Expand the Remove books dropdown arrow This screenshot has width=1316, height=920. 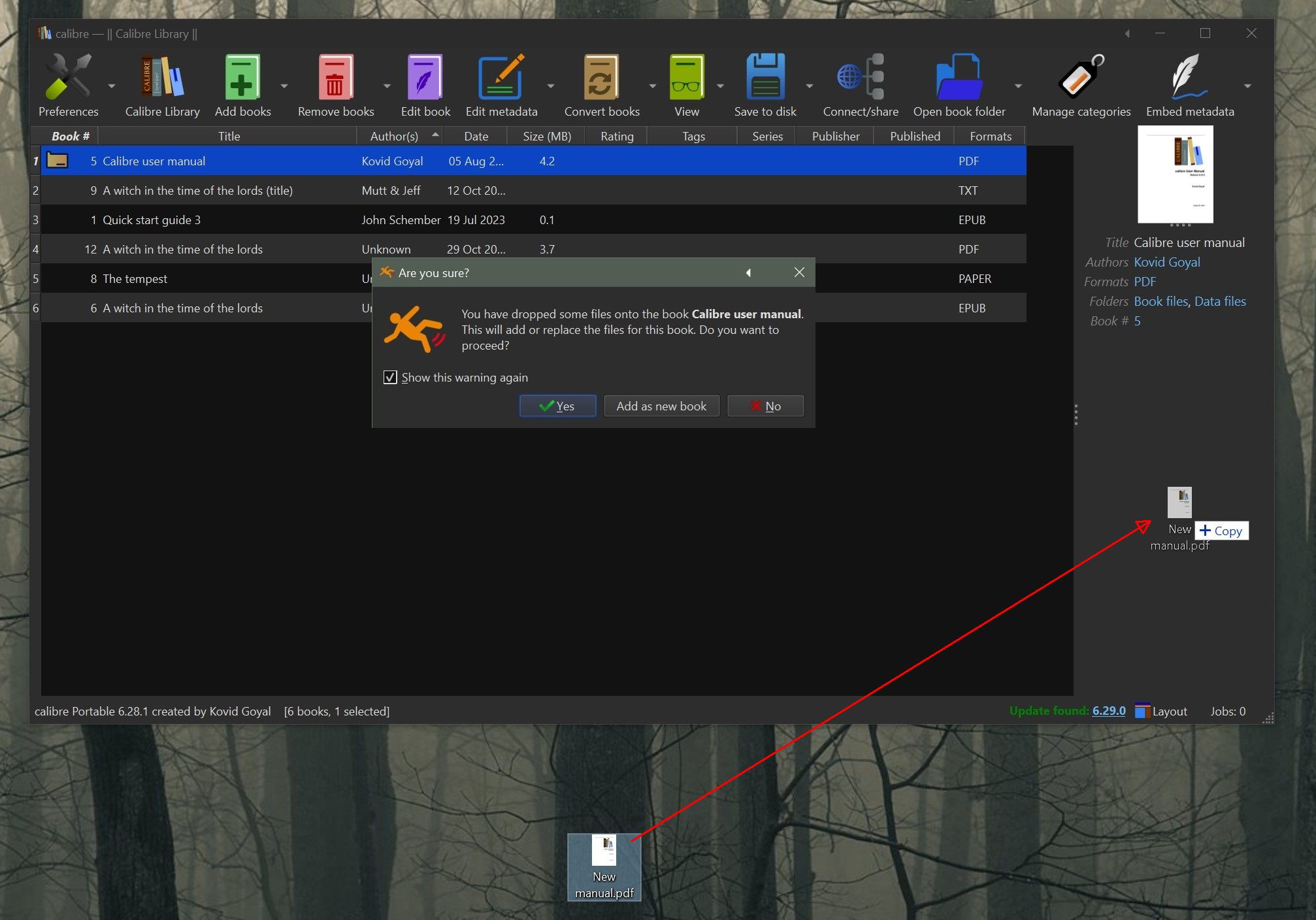[x=386, y=86]
